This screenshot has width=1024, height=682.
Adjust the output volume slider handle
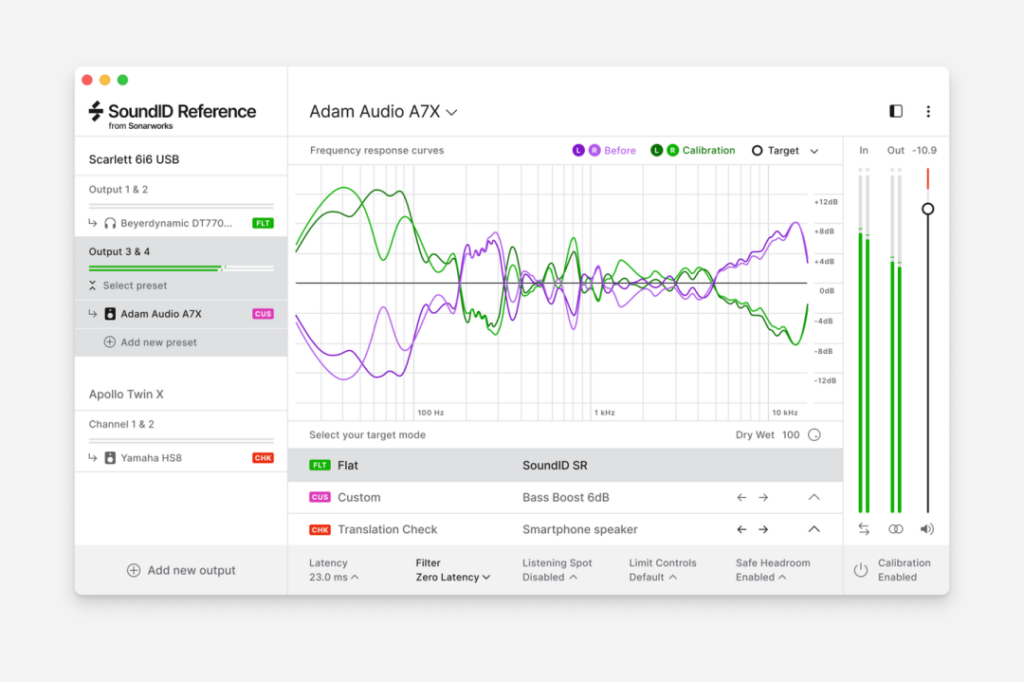[x=928, y=209]
